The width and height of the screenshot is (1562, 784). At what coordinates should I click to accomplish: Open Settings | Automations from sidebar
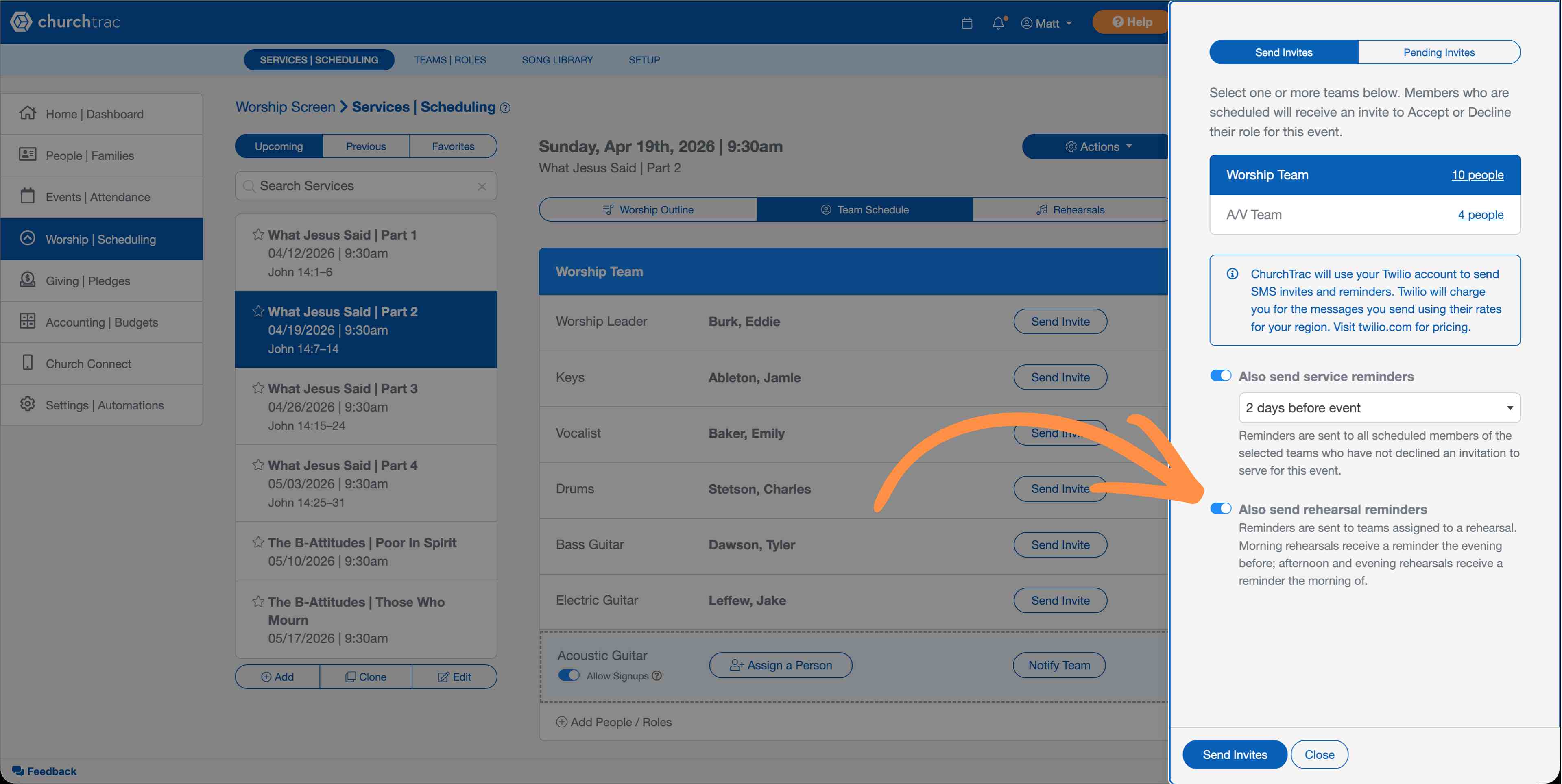104,405
